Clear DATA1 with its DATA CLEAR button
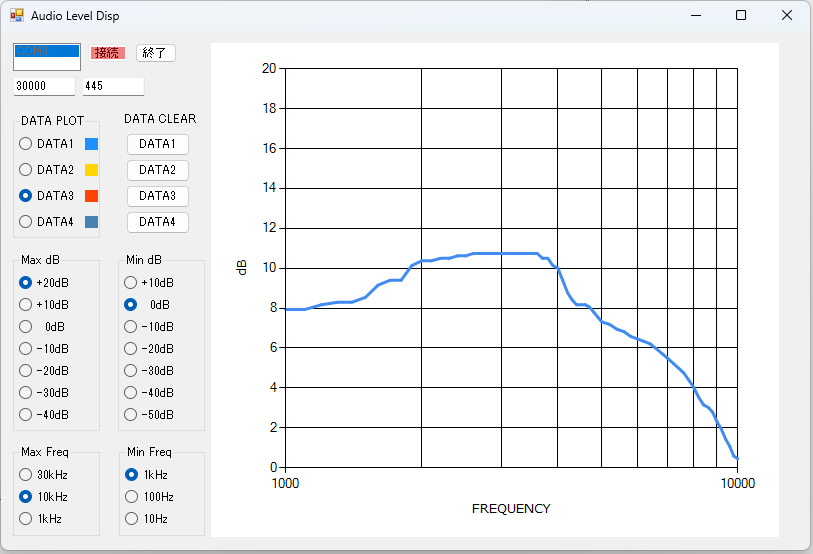 click(157, 144)
